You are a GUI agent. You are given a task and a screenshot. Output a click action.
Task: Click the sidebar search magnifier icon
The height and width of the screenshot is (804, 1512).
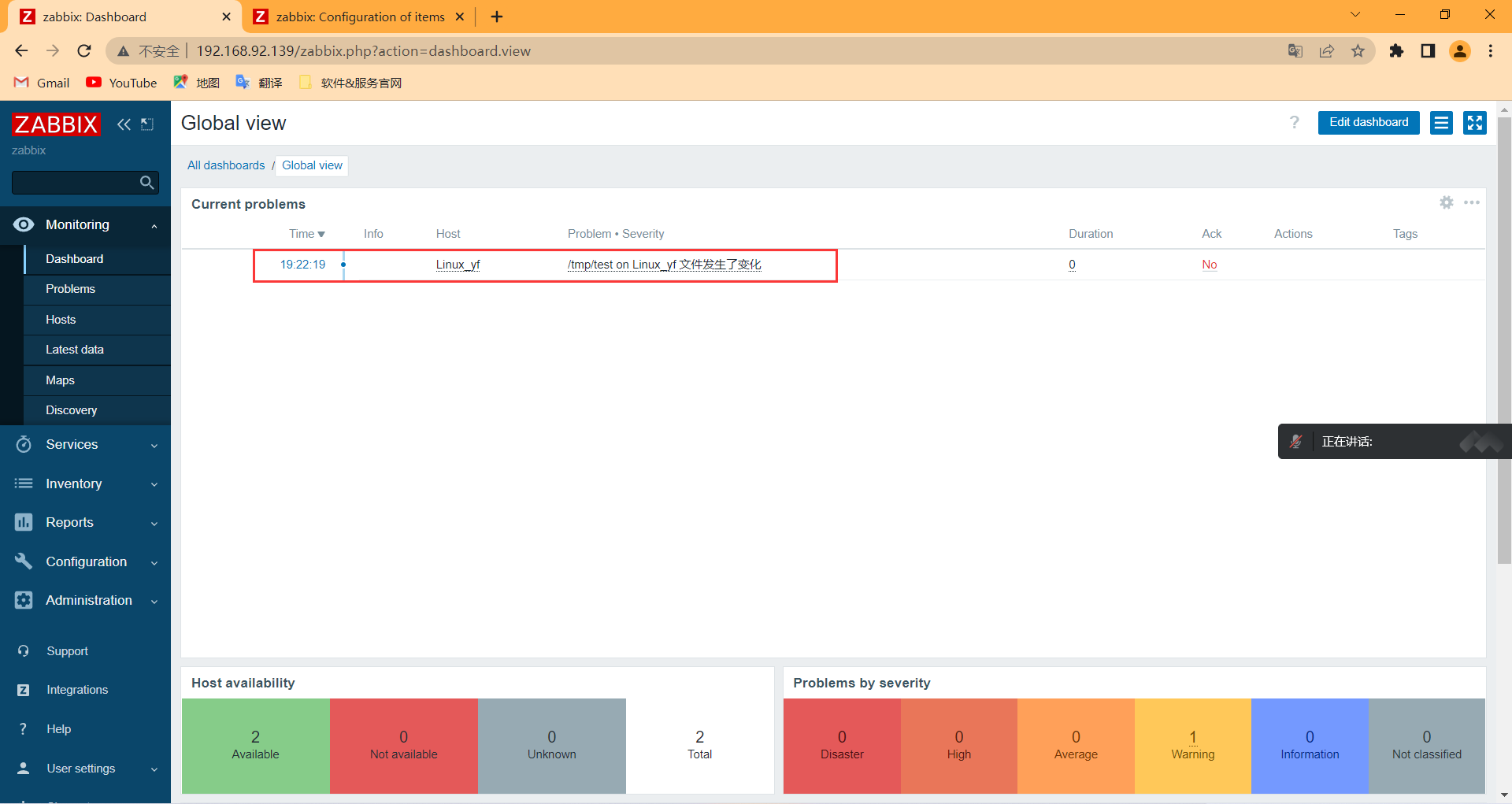pyautogui.click(x=146, y=183)
